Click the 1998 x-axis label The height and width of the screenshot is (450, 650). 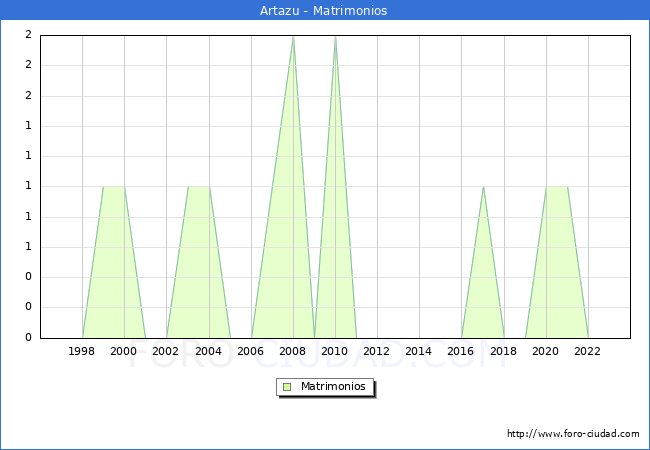coord(82,351)
